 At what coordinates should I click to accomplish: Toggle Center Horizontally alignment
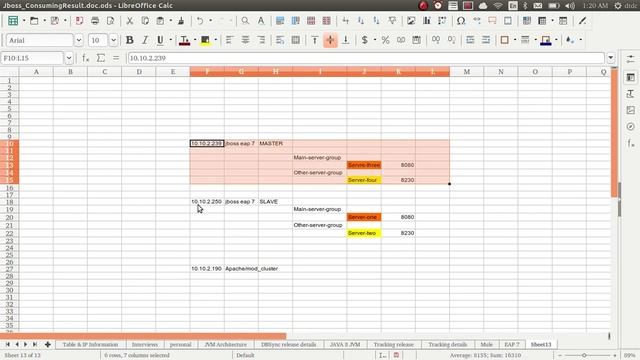click(x=245, y=40)
